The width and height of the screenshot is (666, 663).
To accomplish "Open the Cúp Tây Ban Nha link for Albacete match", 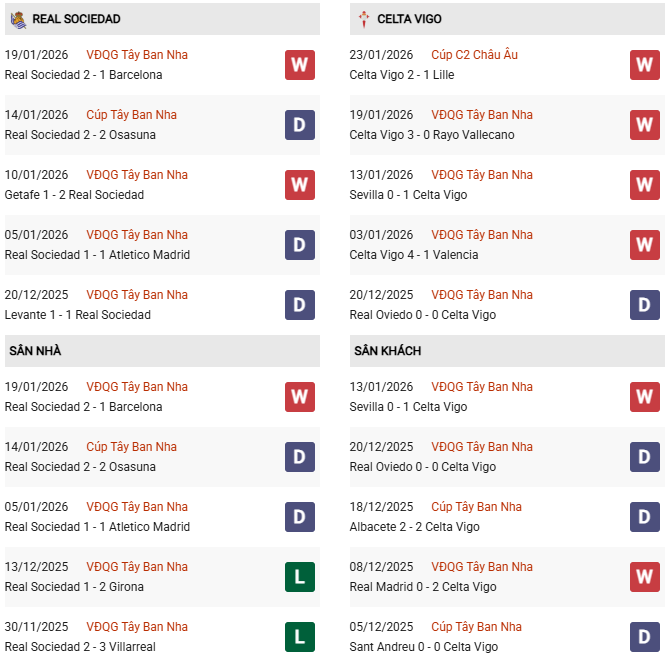I will click(x=476, y=507).
